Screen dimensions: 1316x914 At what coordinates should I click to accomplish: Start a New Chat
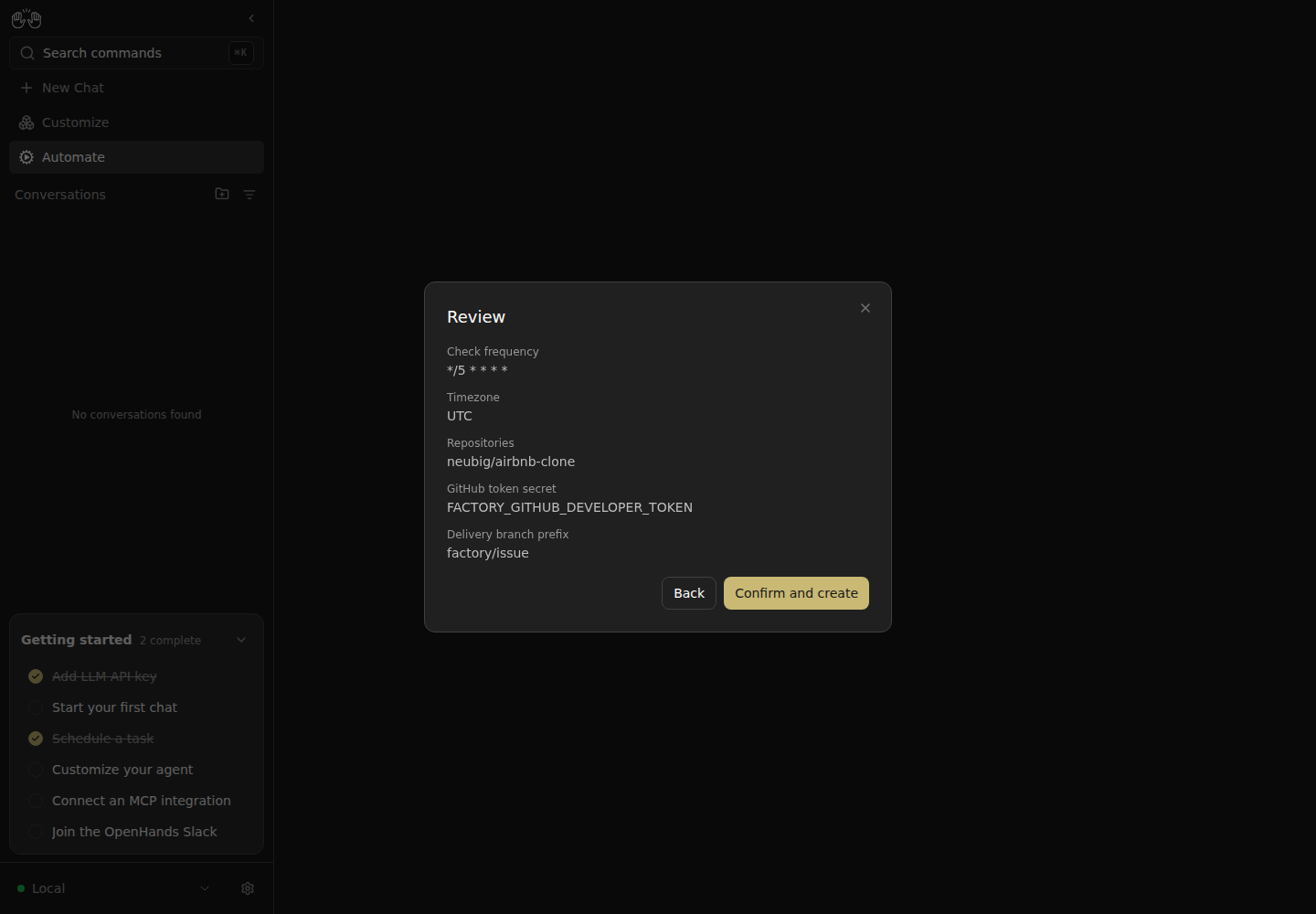pos(136,88)
